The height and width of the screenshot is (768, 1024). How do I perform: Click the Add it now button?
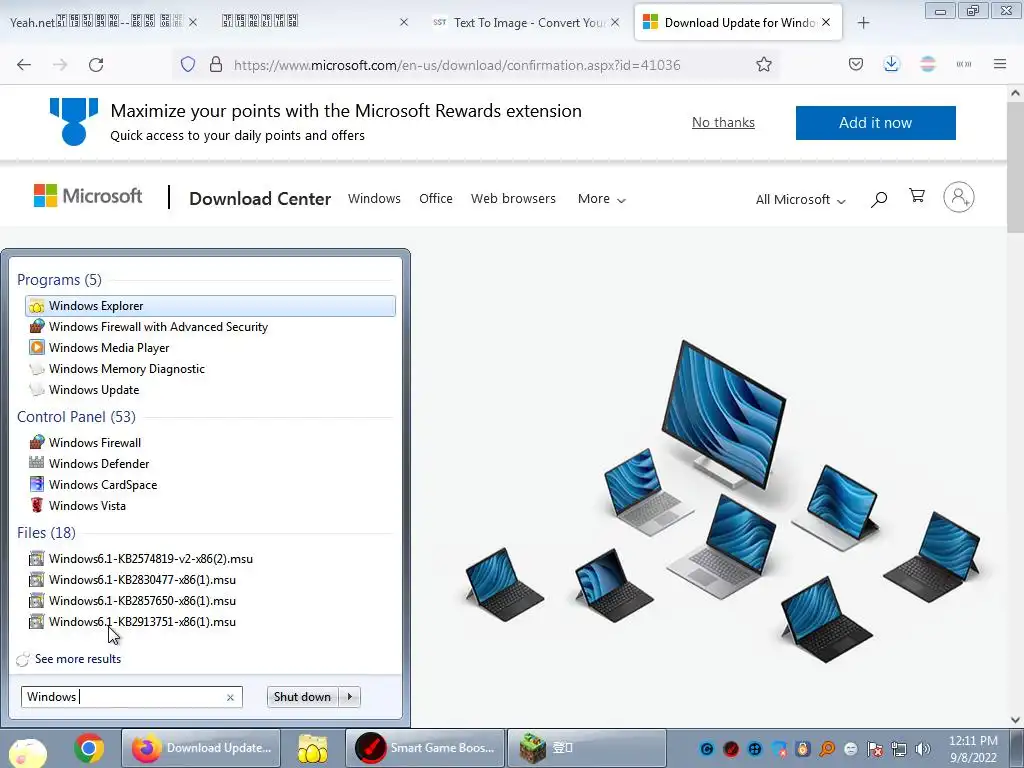pos(875,123)
